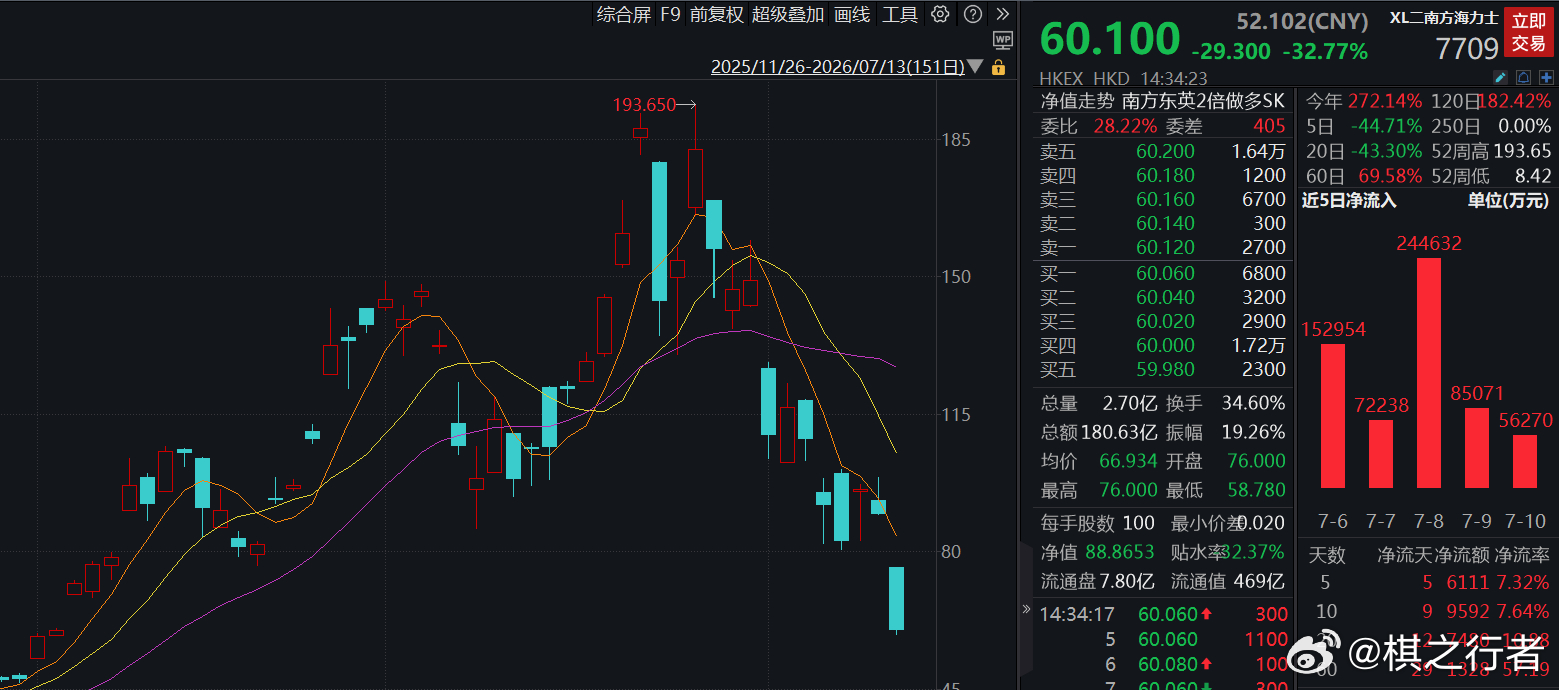1559x690 pixels.
Task: Open the 工具 tools menu
Action: click(x=900, y=14)
